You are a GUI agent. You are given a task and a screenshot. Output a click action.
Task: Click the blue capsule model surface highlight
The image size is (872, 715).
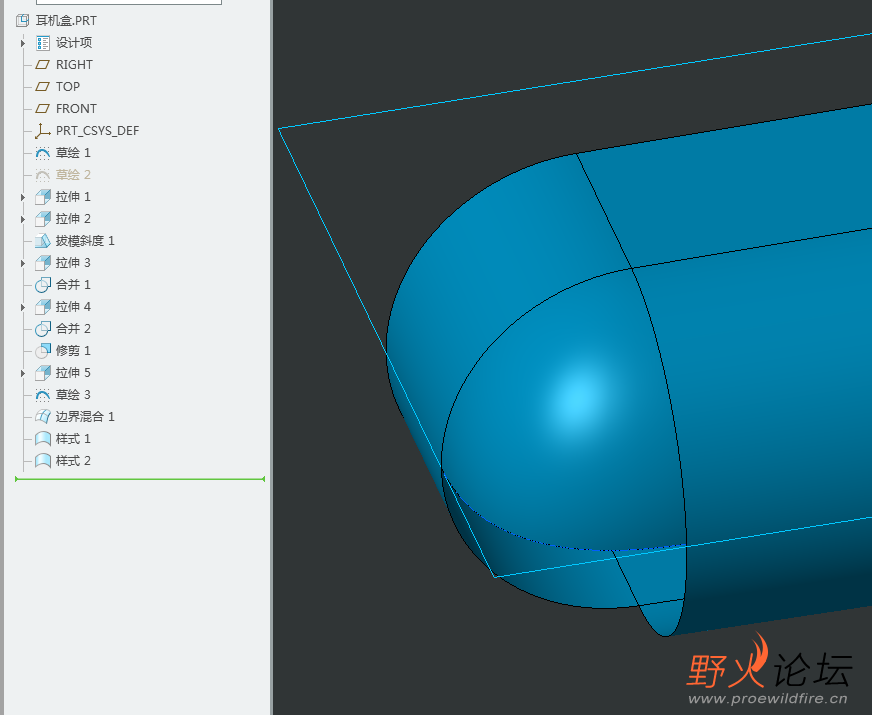578,400
